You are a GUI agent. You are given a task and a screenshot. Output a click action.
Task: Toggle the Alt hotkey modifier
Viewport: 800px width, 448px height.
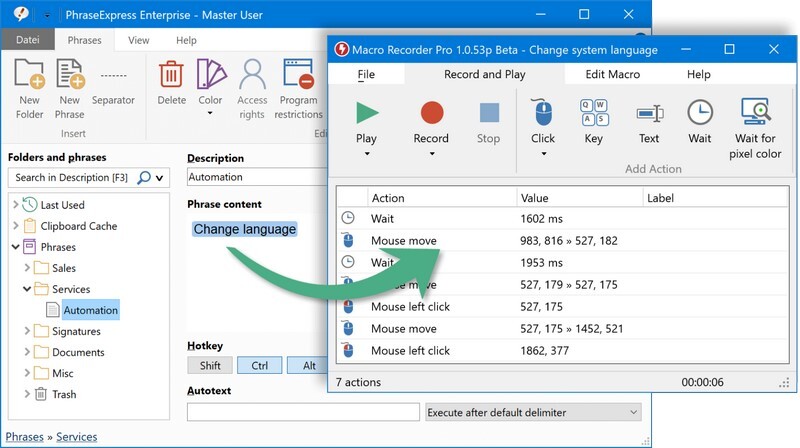tap(309, 366)
